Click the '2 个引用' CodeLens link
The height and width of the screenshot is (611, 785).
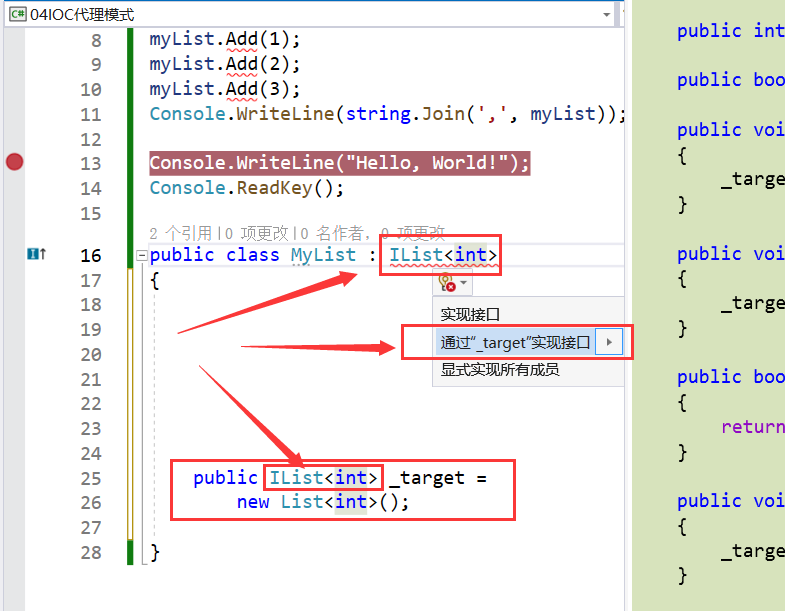click(180, 233)
